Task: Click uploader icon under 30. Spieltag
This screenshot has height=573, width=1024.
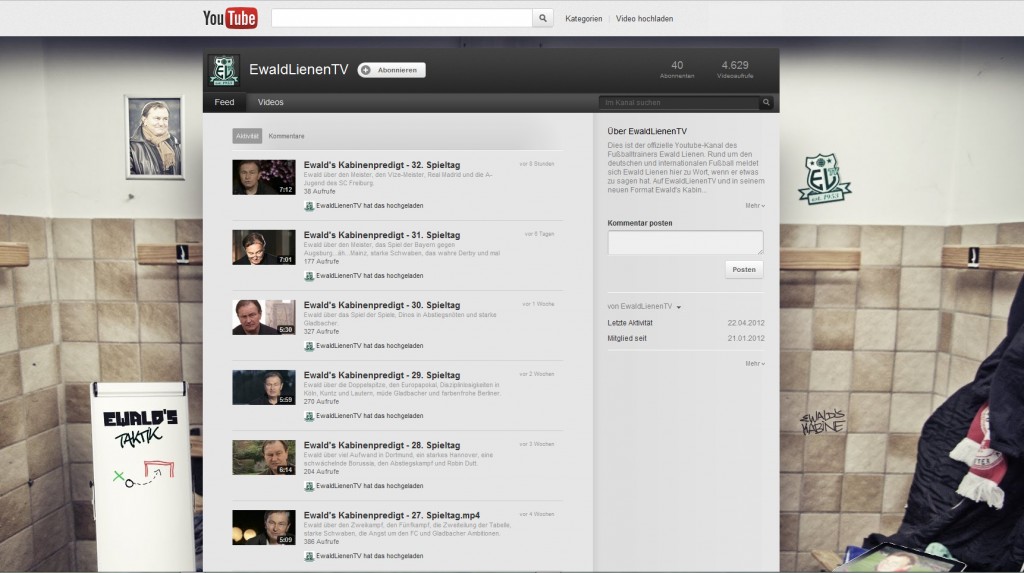Action: 309,346
